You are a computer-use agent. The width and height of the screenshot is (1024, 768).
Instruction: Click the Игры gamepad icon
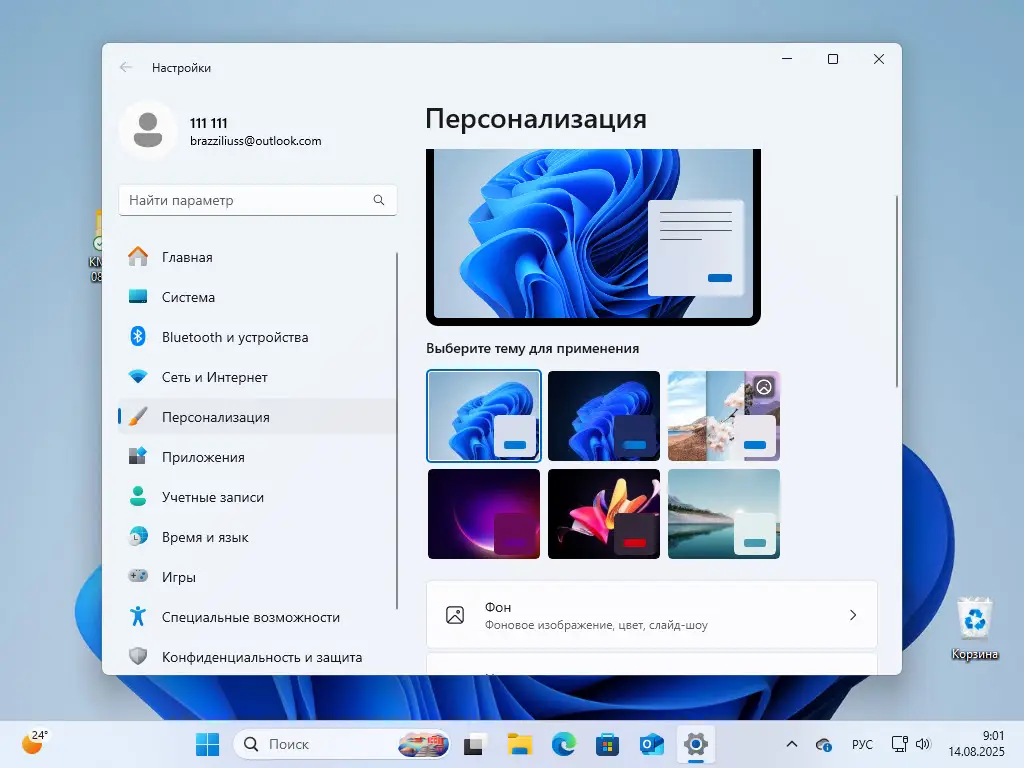pyautogui.click(x=139, y=577)
